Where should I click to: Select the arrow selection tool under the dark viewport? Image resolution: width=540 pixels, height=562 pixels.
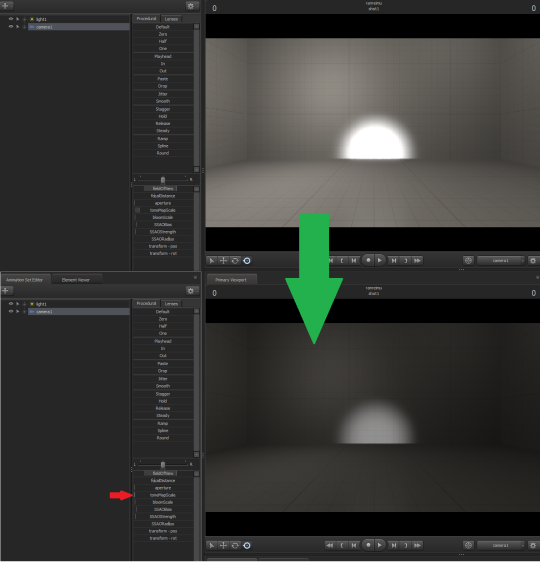[x=212, y=545]
